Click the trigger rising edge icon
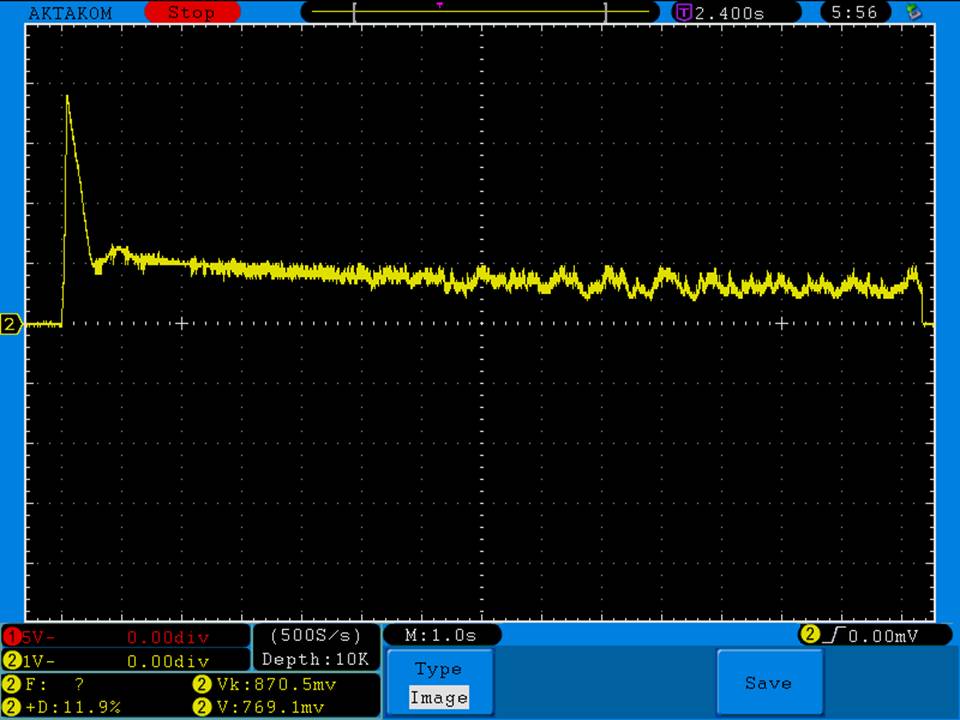The width and height of the screenshot is (960, 720). pyautogui.click(x=836, y=635)
